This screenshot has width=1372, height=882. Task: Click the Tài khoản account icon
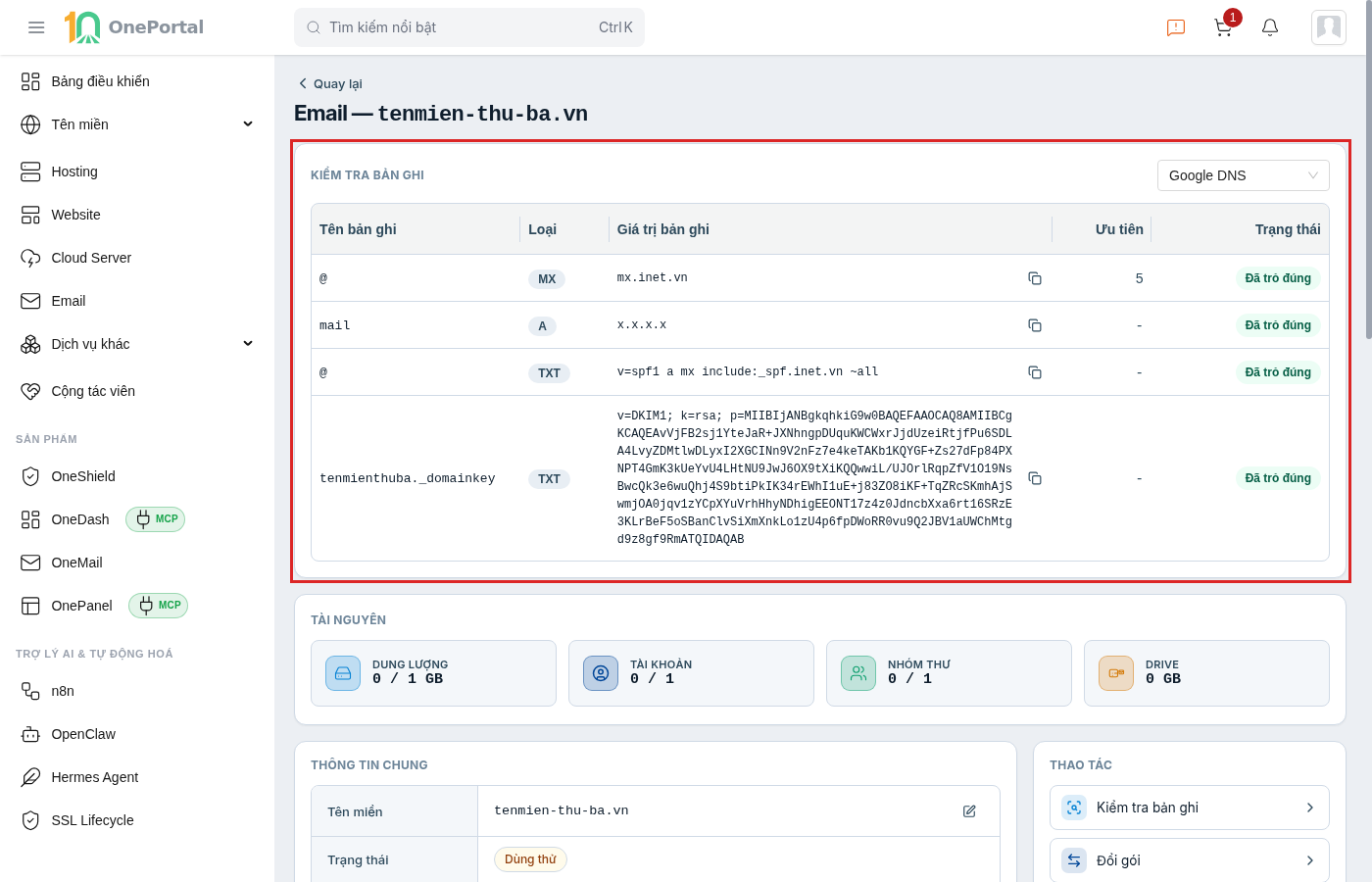[x=601, y=673]
